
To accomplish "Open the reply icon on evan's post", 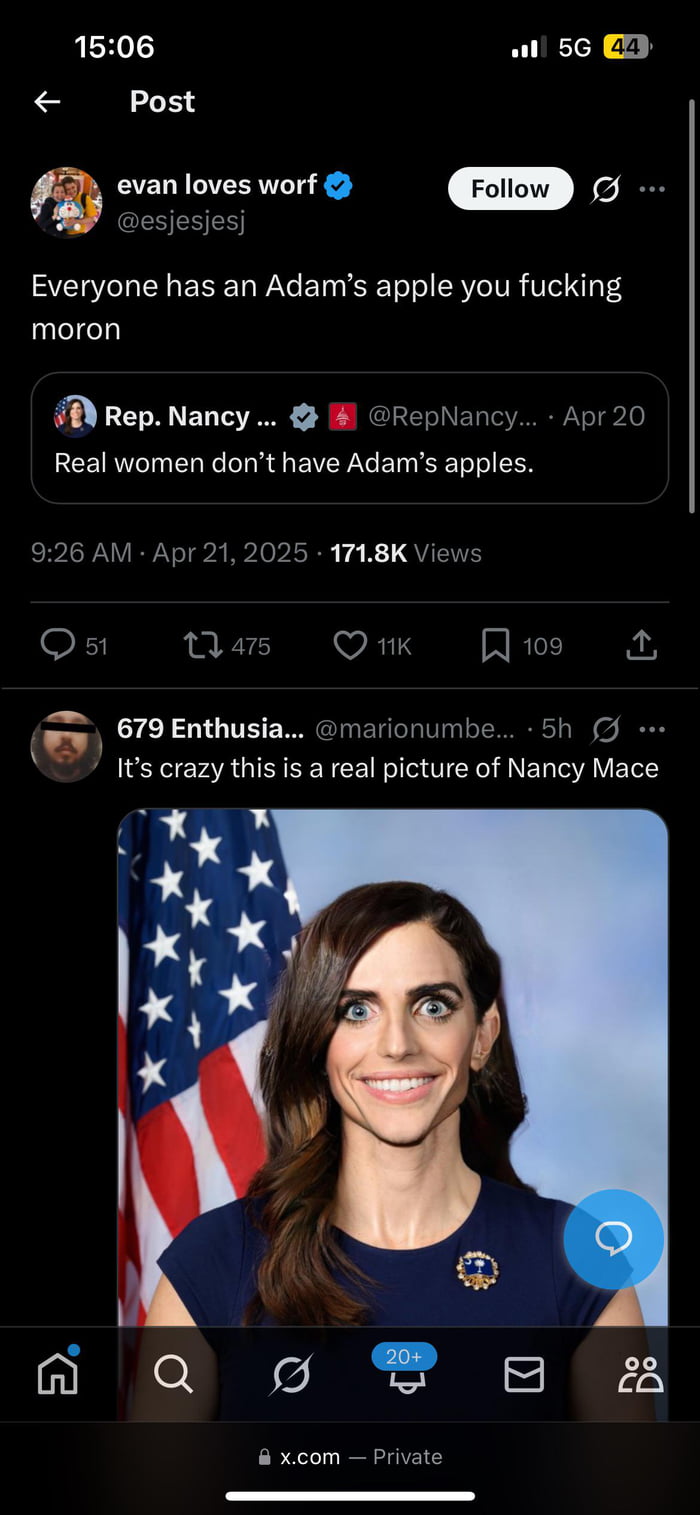I will (57, 645).
